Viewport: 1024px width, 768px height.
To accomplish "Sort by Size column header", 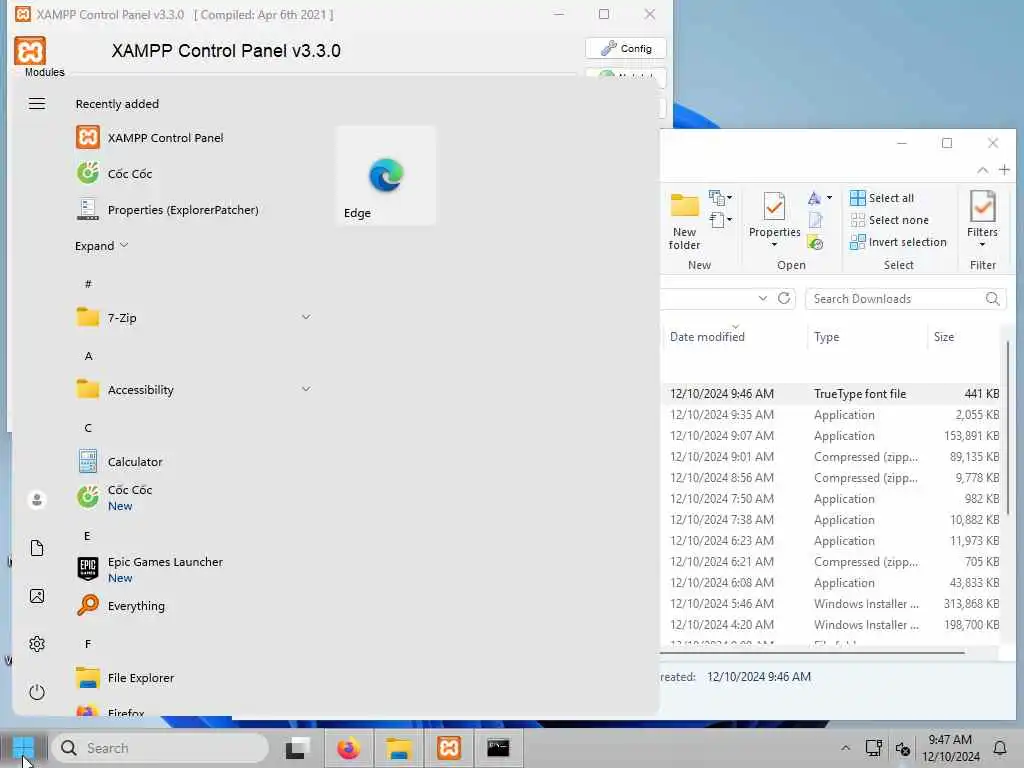I will (944, 337).
